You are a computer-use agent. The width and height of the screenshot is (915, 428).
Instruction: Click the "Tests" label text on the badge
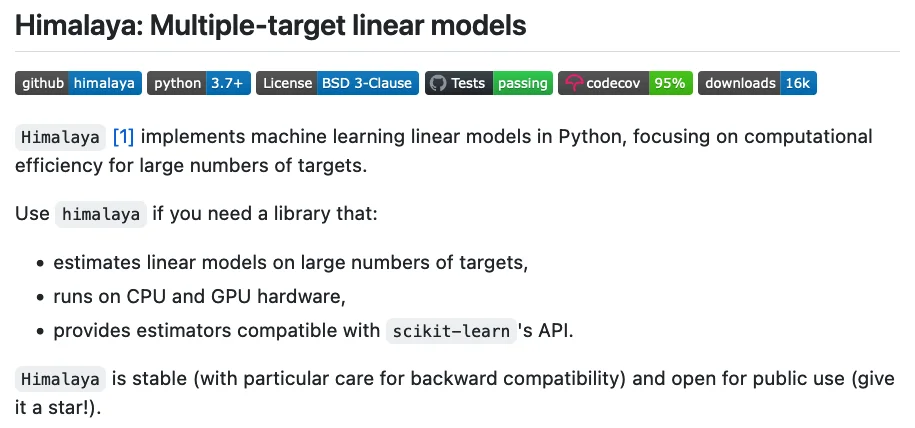click(468, 84)
